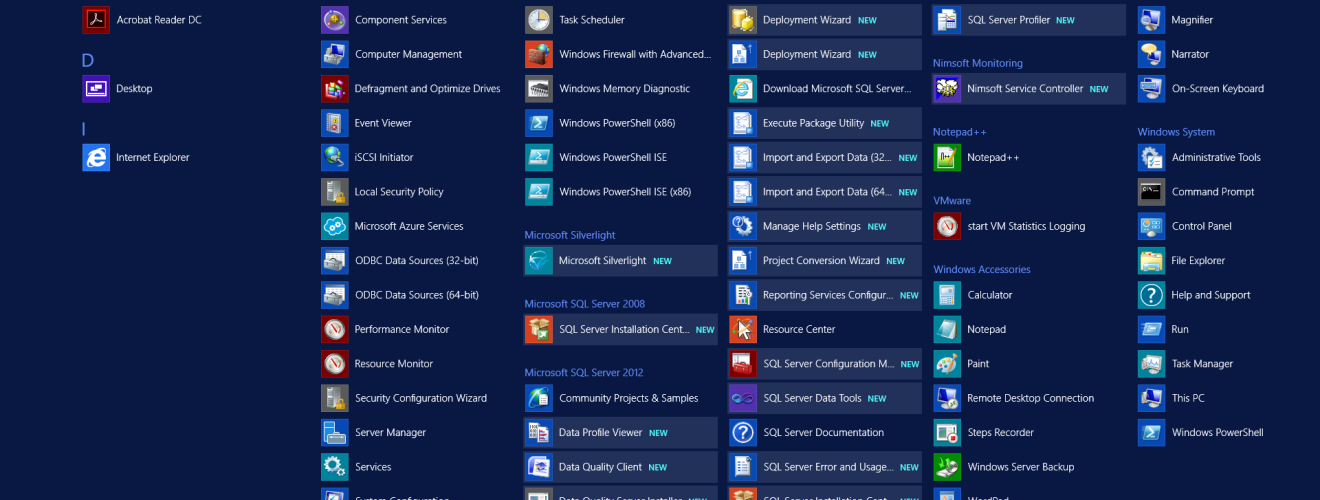This screenshot has width=1320, height=500.
Task: Launch Narrator icon
Action: point(1152,54)
